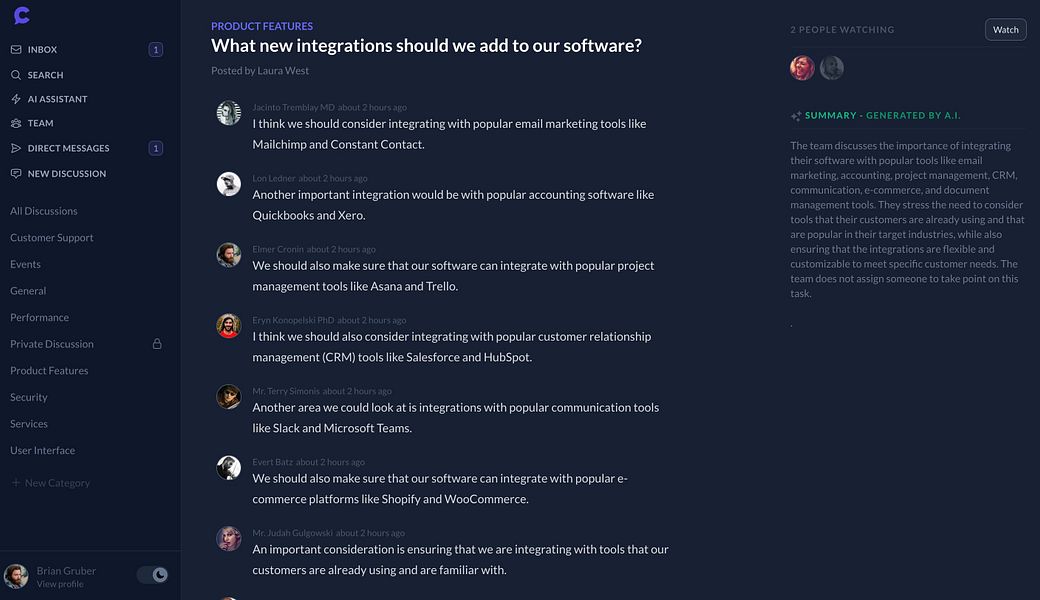
Task: Click Lon Ledner's avatar
Action: point(229,184)
